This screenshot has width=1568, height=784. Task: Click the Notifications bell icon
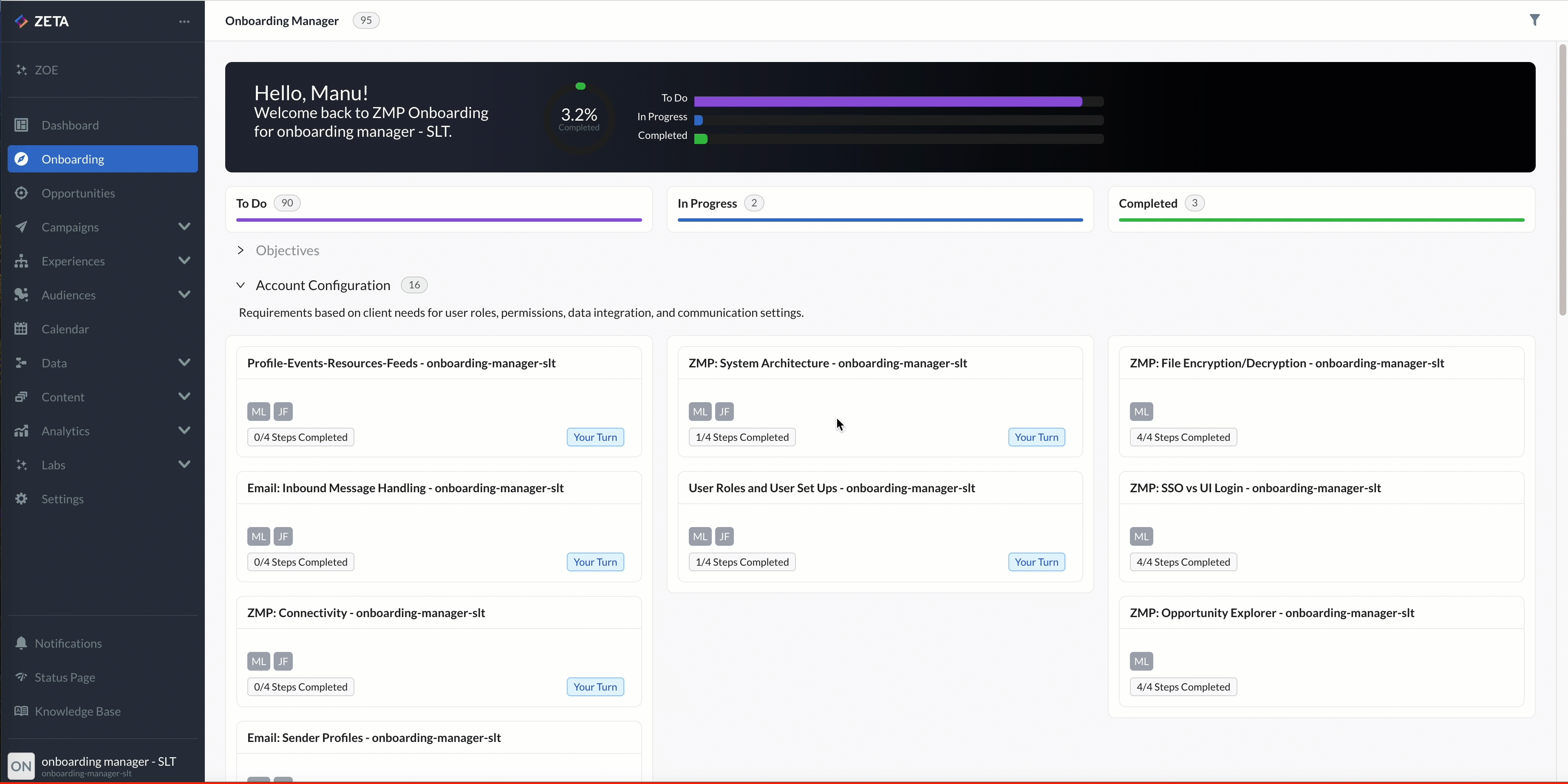click(21, 643)
